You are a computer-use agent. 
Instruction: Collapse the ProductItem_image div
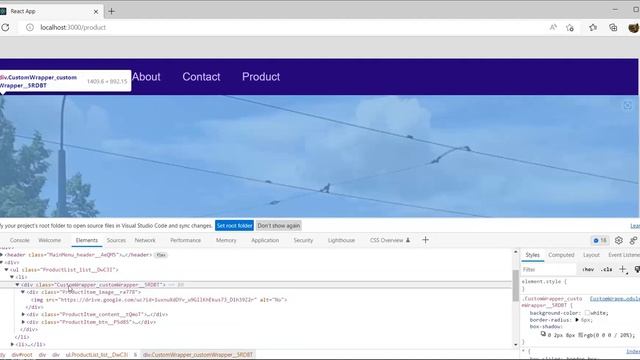click(23, 292)
